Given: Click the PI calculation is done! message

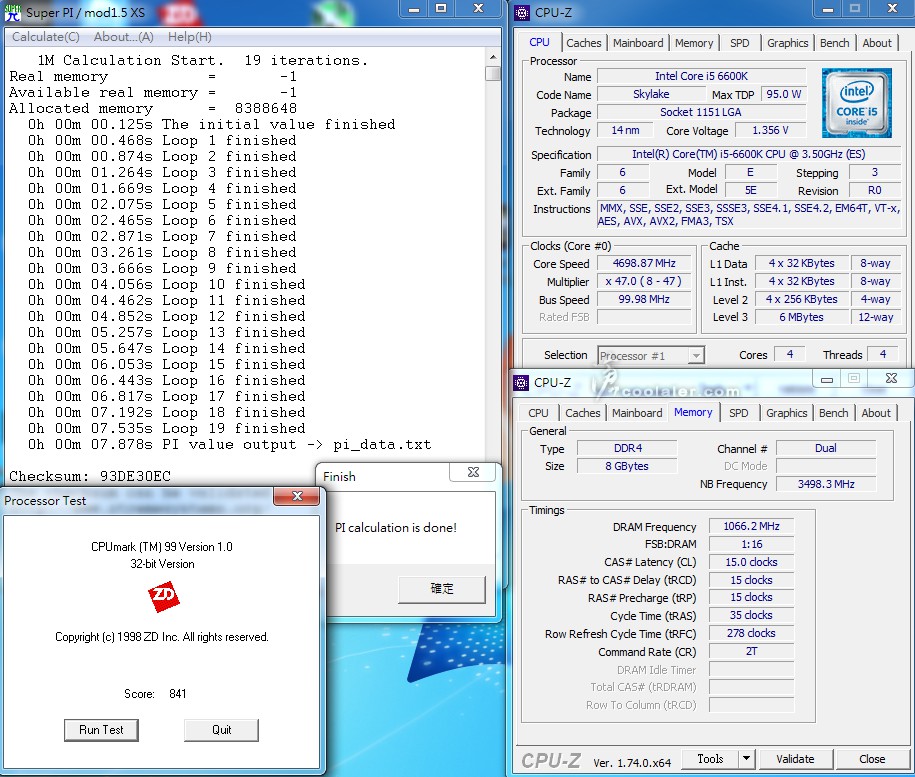Looking at the screenshot, I should pyautogui.click(x=396, y=528).
